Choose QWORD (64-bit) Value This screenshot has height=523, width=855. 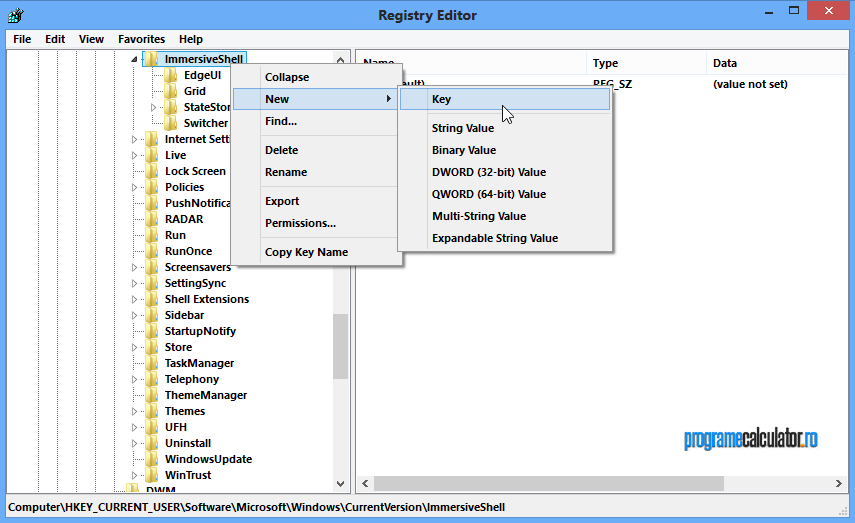point(505,194)
